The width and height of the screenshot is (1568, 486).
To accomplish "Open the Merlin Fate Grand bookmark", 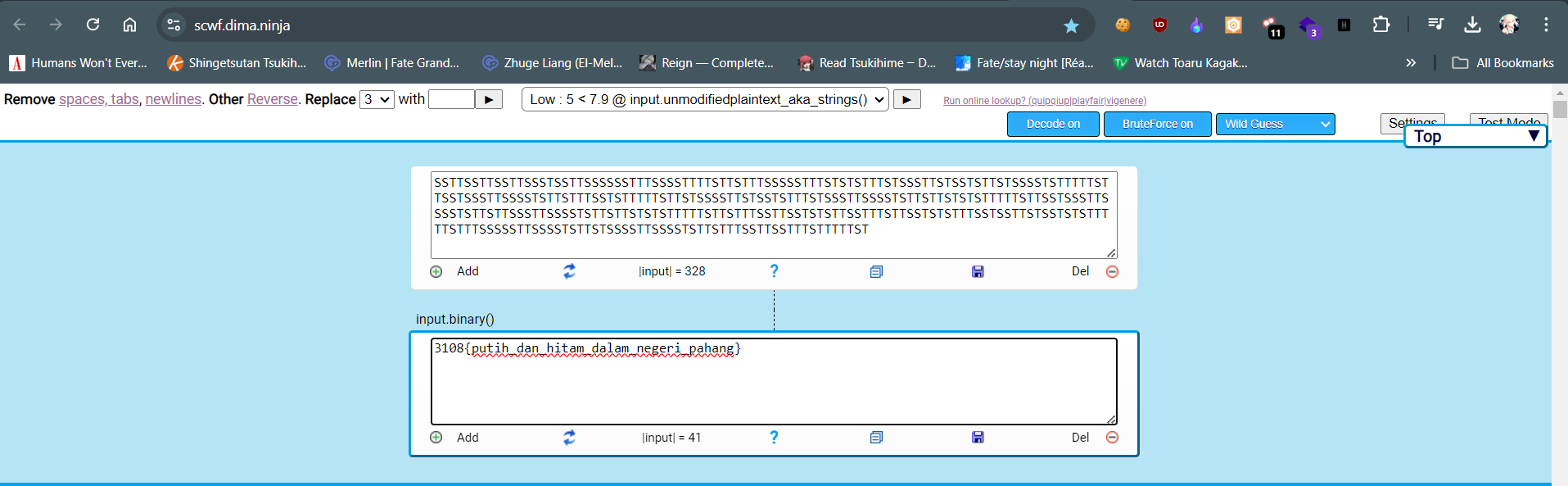I will click(x=391, y=63).
